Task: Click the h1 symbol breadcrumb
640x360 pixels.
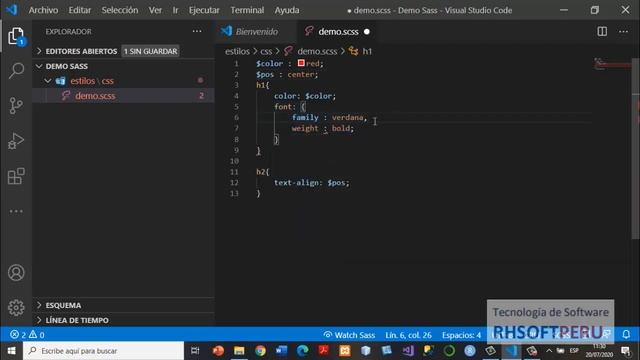Action: pos(367,51)
